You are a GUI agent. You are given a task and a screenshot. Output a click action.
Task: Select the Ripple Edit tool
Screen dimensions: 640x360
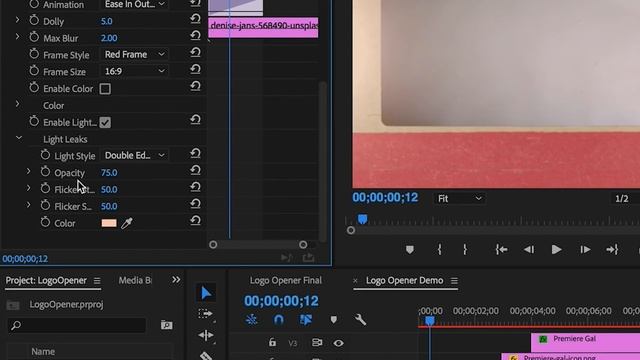[x=206, y=335]
